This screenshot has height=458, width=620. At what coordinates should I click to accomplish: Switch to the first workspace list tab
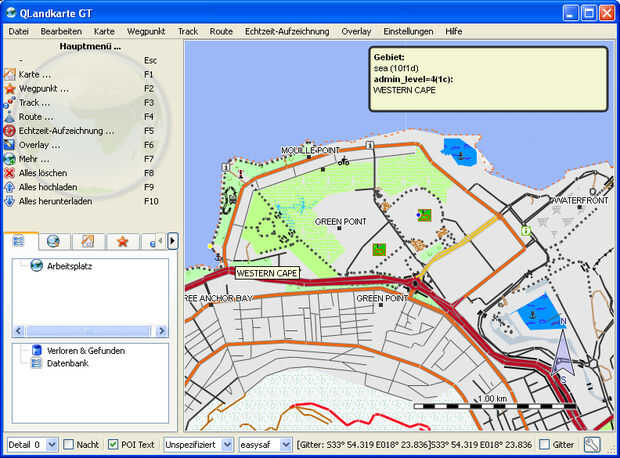[19, 240]
